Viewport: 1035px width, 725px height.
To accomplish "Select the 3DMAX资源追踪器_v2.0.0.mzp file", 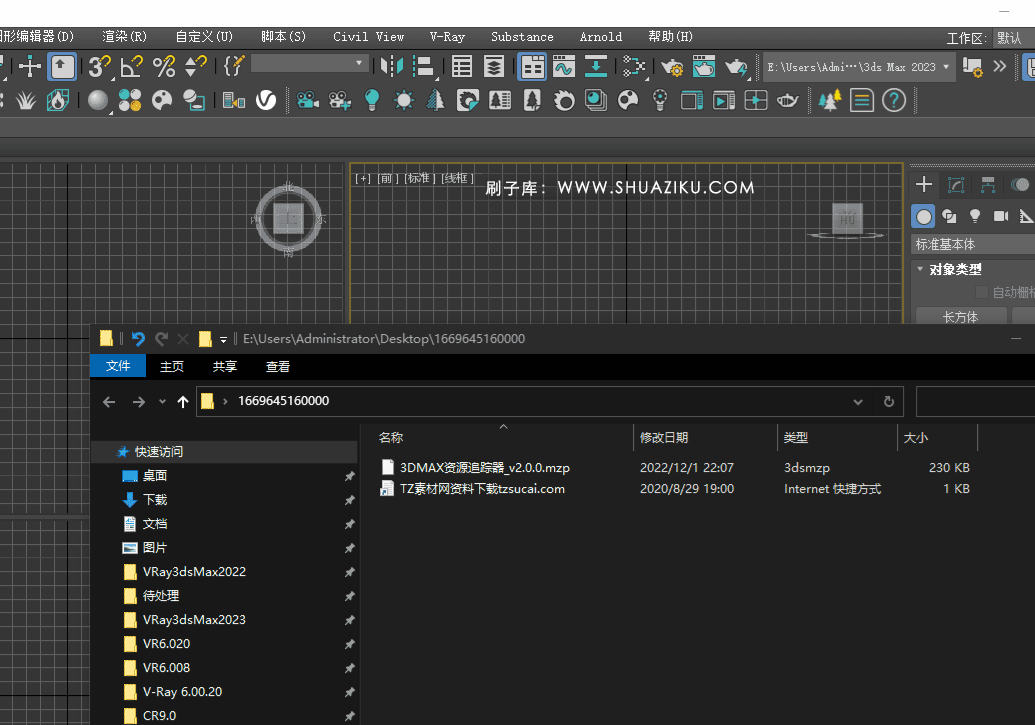I will tap(484, 467).
